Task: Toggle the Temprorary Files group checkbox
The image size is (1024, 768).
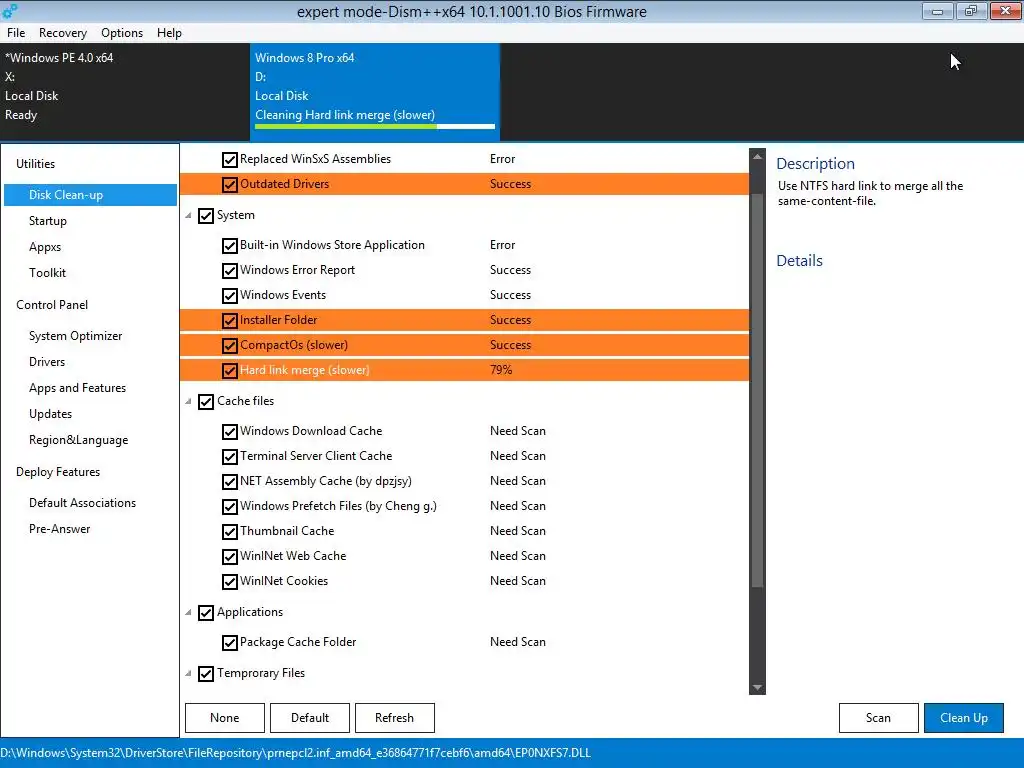Action: tap(206, 673)
